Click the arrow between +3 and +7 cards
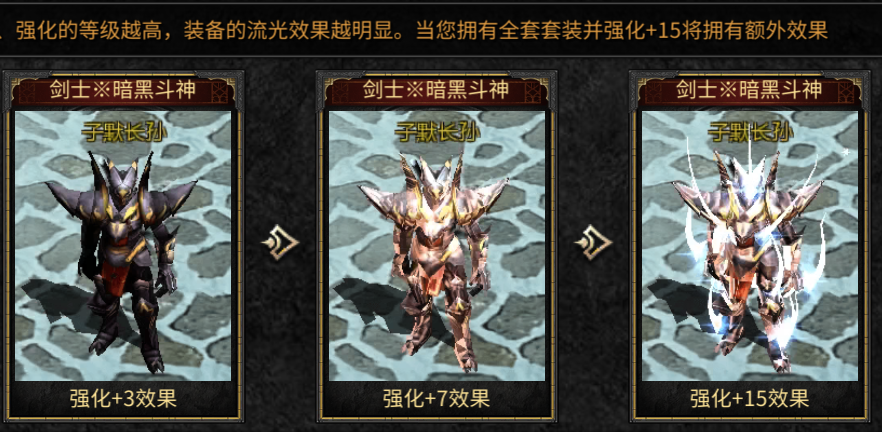This screenshot has height=432, width=882. pyautogui.click(x=280, y=243)
